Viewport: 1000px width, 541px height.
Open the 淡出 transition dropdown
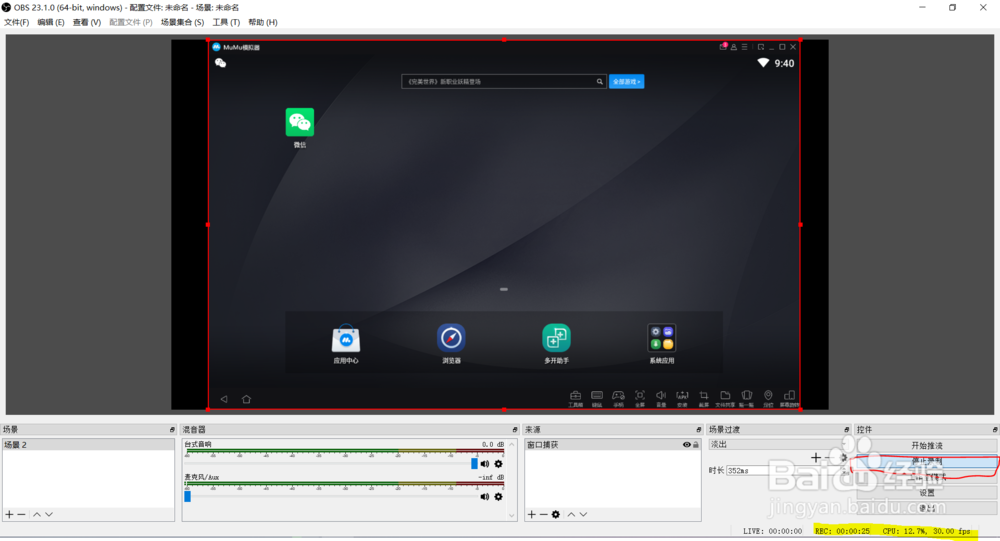[x=778, y=445]
